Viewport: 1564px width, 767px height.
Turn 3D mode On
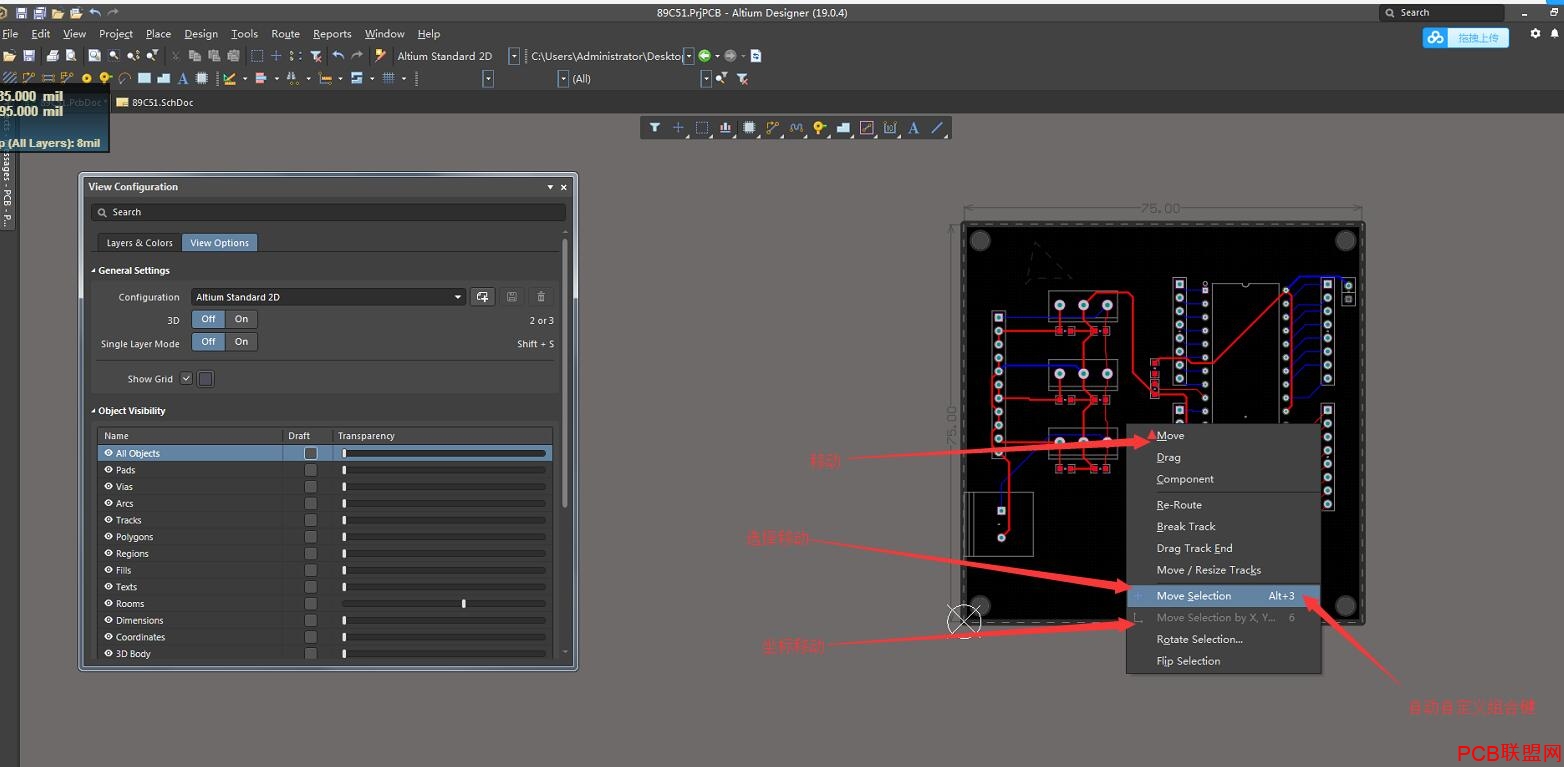coord(241,319)
